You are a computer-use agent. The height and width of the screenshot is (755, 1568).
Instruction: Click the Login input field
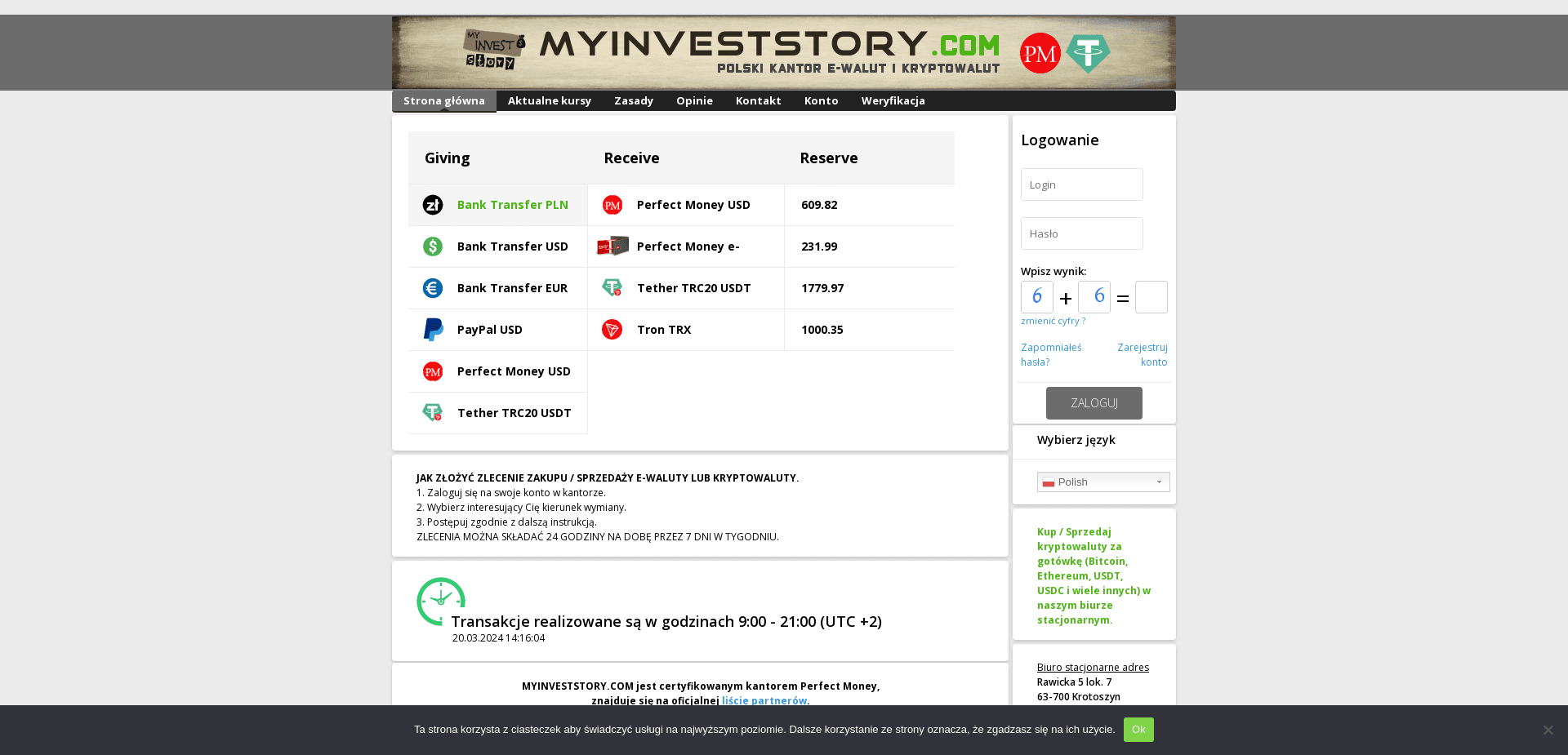point(1081,184)
